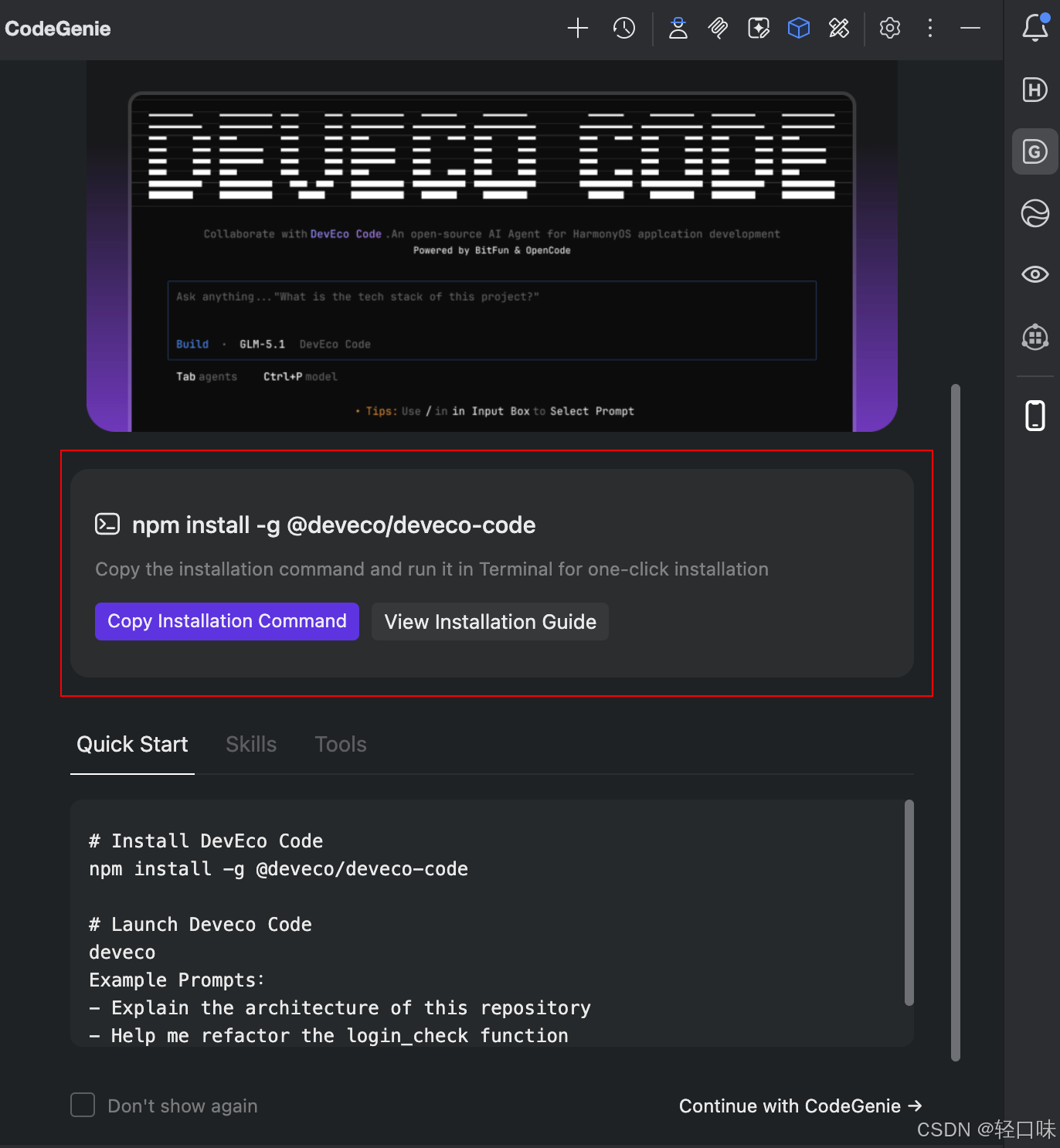Viewport: 1060px width, 1148px height.
Task: Click the main panel vertical scrollbar
Action: [956, 722]
